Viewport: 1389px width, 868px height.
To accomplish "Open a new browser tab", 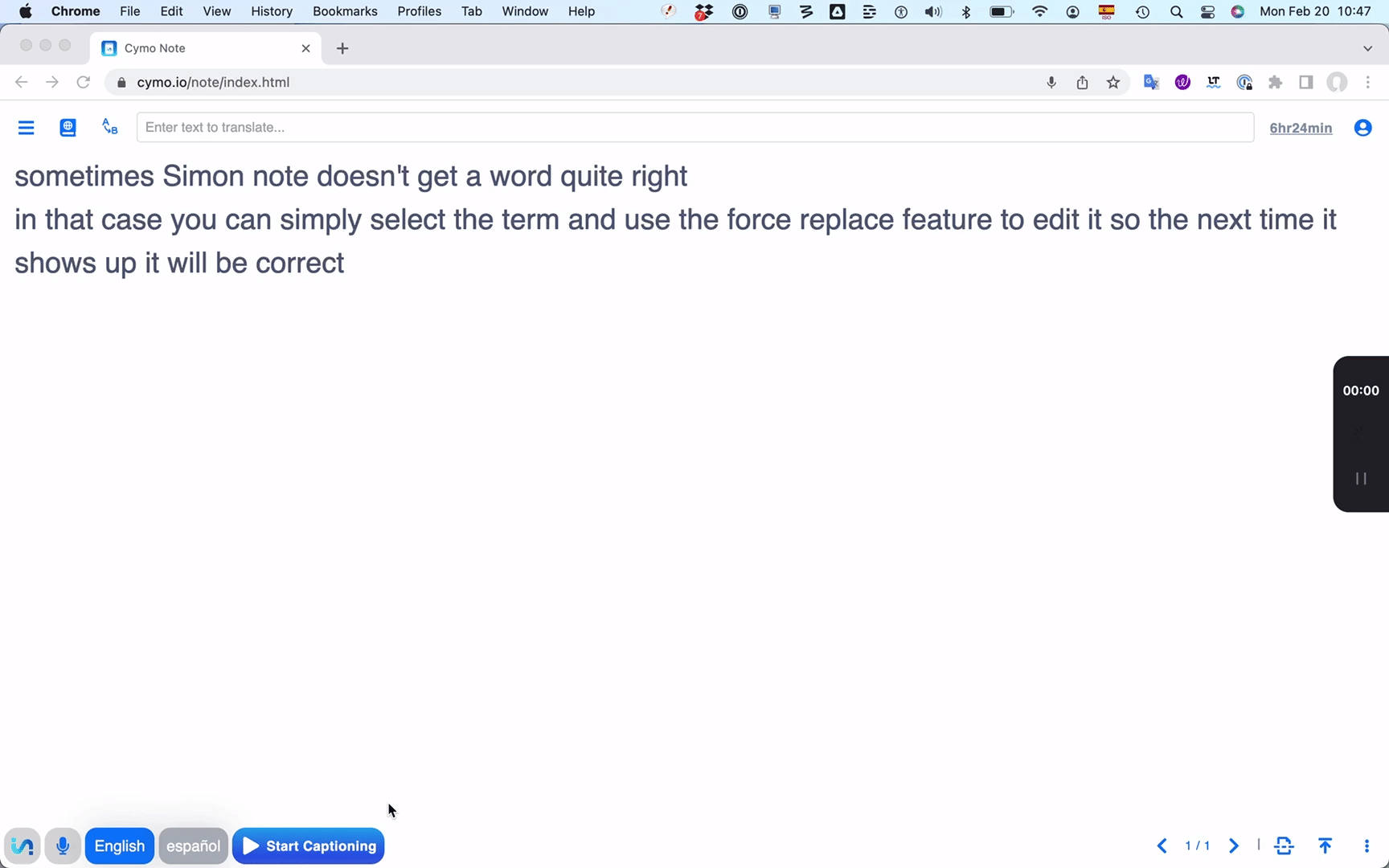I will 342,48.
